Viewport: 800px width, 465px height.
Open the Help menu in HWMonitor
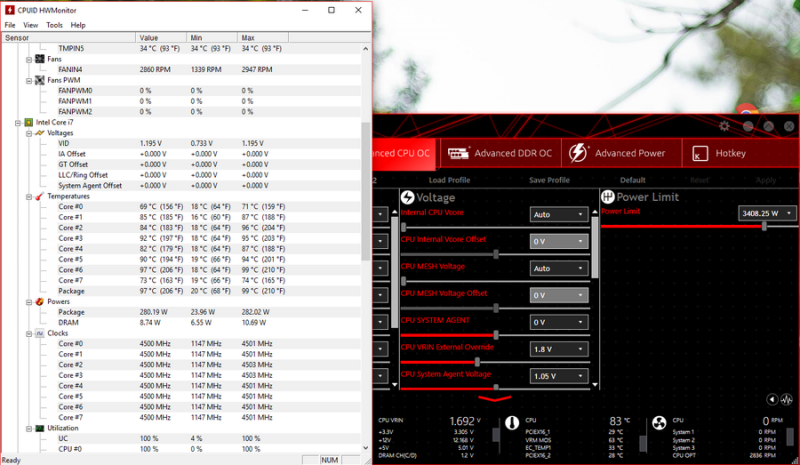coord(78,25)
